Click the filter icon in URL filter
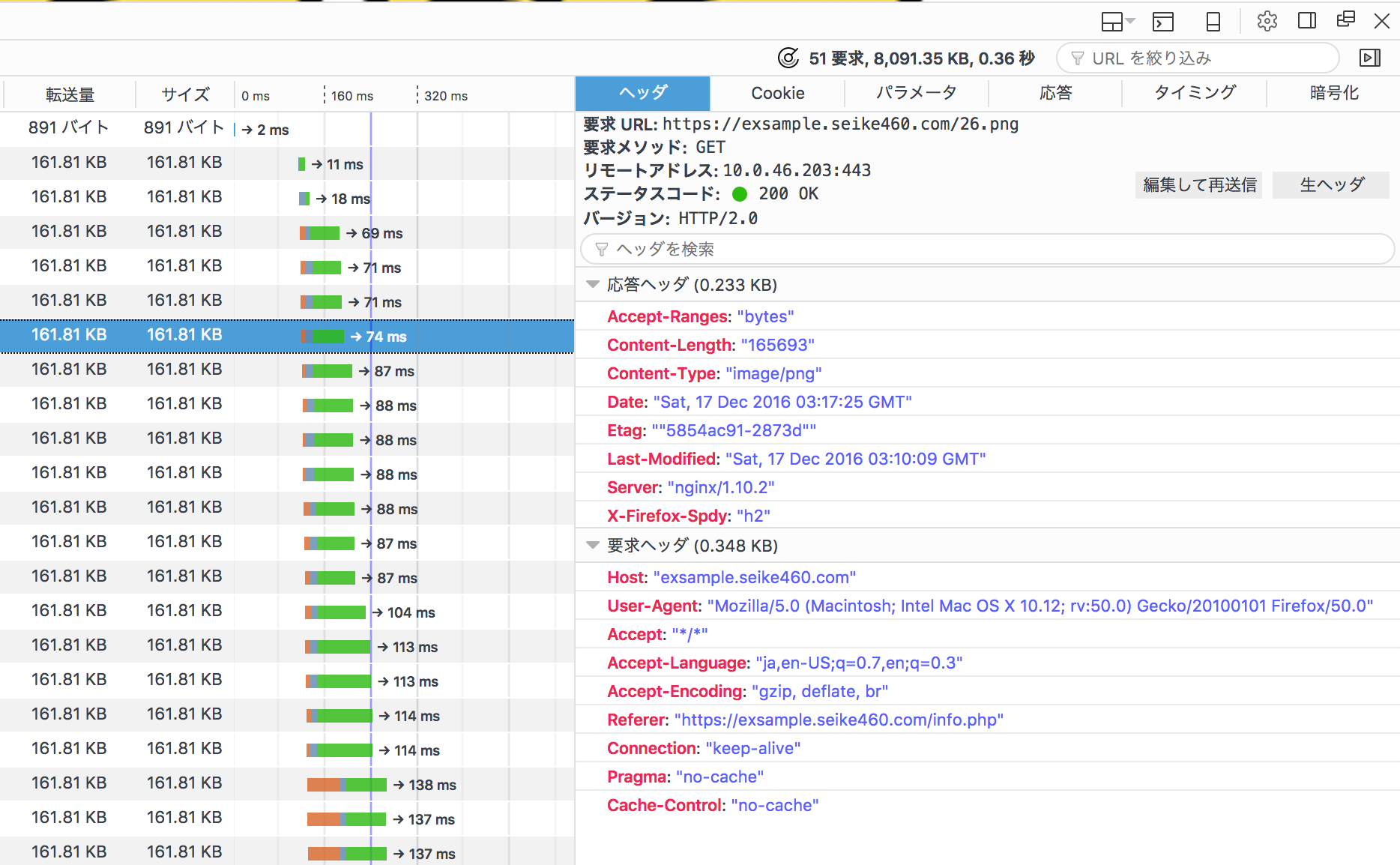This screenshot has height=865, width=1400. point(1078,58)
